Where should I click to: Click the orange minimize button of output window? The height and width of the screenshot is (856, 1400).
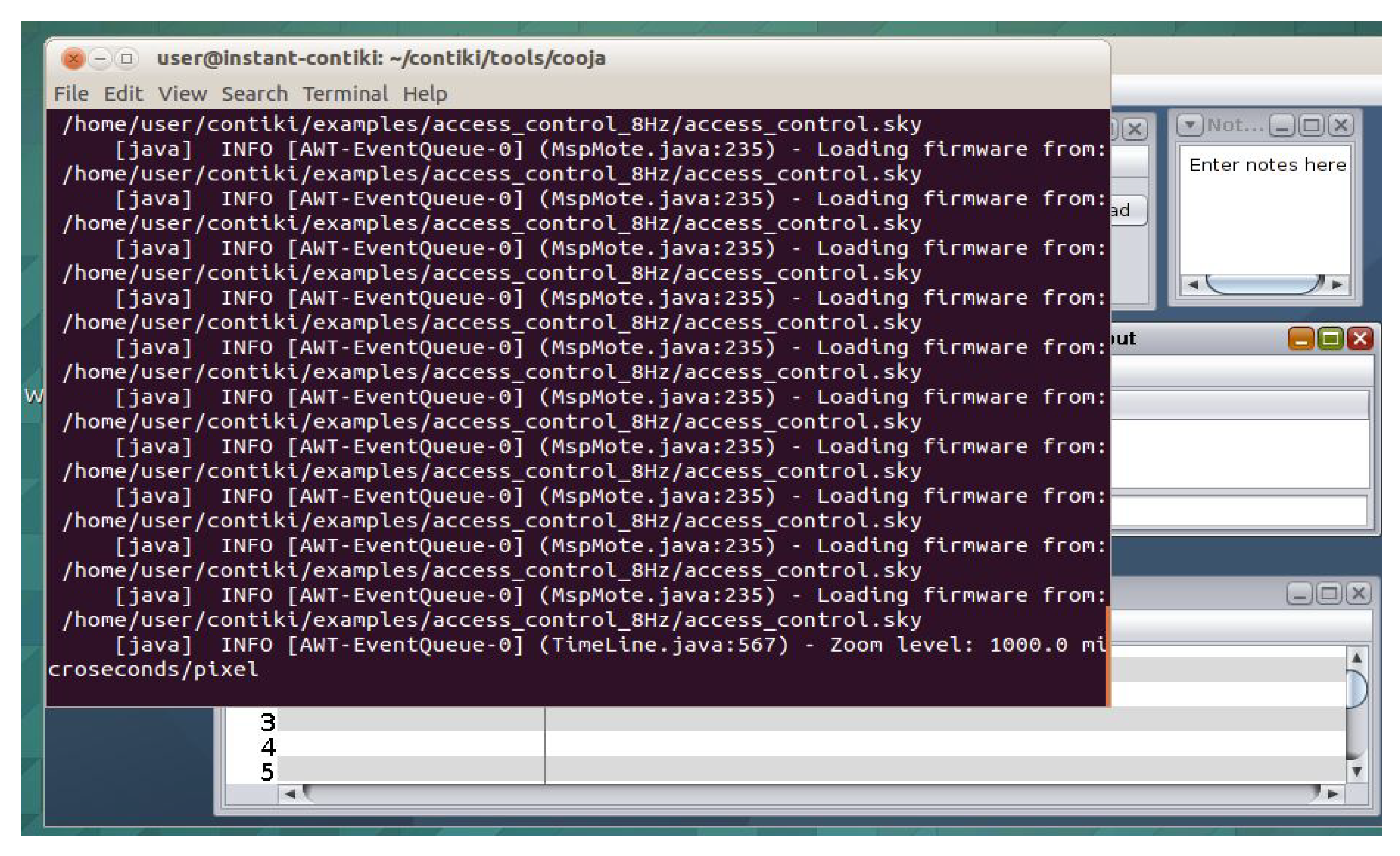coord(1301,339)
